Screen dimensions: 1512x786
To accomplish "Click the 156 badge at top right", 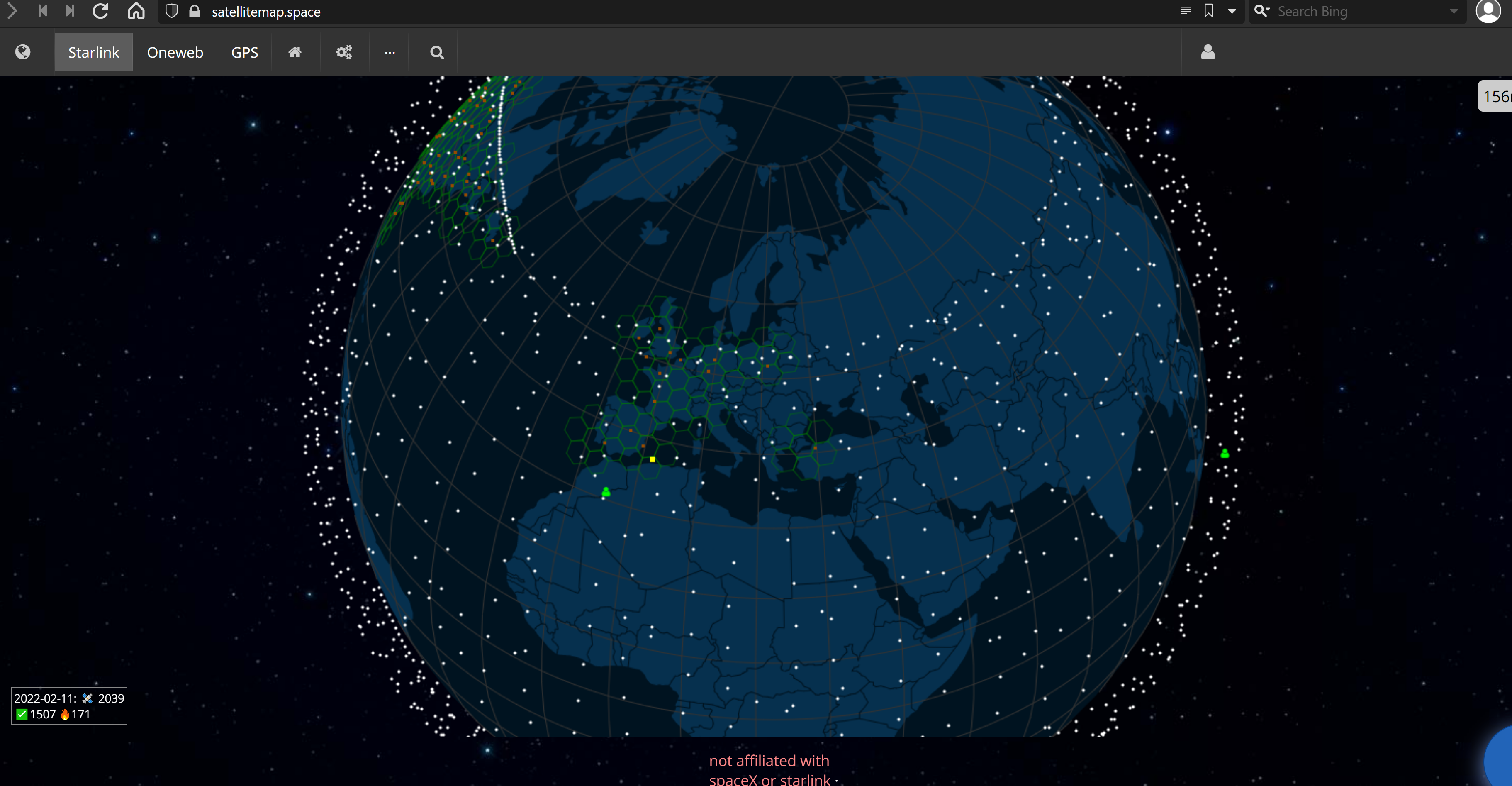I will (1495, 96).
